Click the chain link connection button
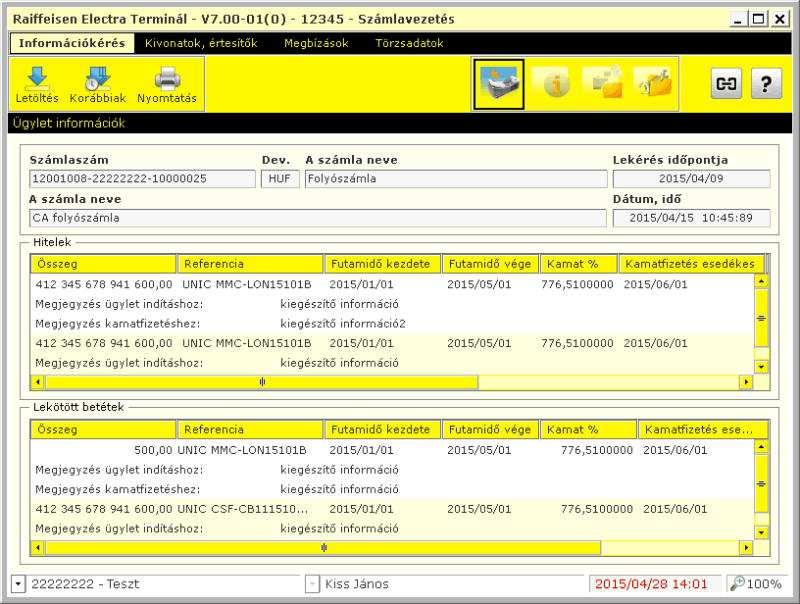The height and width of the screenshot is (604, 800). [x=726, y=84]
